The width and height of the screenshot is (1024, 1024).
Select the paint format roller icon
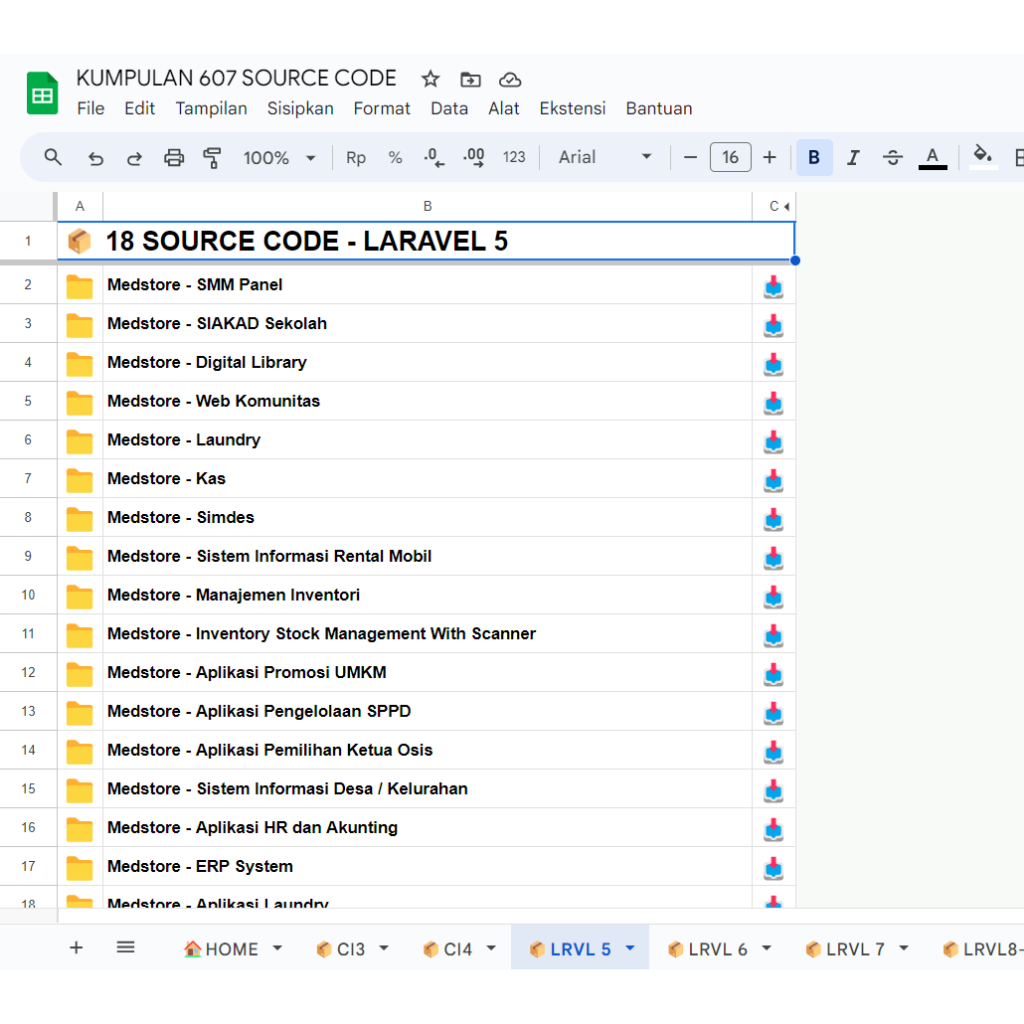tap(212, 158)
